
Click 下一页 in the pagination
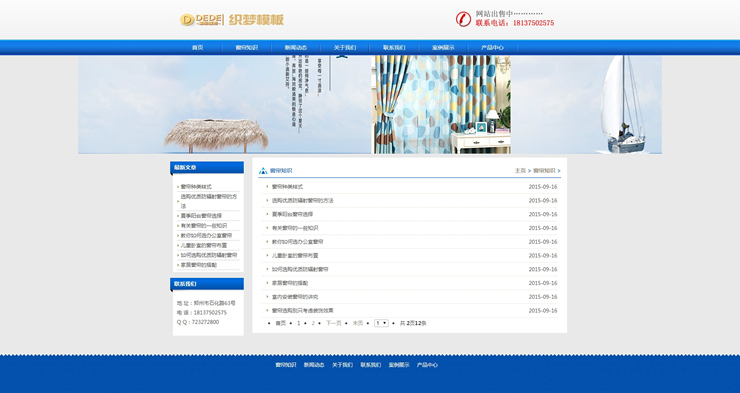pos(333,323)
